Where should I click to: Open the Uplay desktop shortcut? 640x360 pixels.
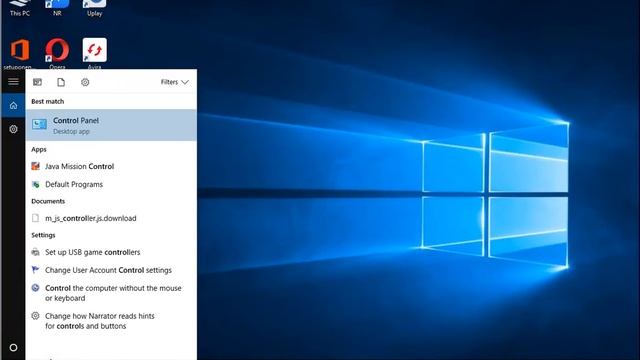(94, 8)
